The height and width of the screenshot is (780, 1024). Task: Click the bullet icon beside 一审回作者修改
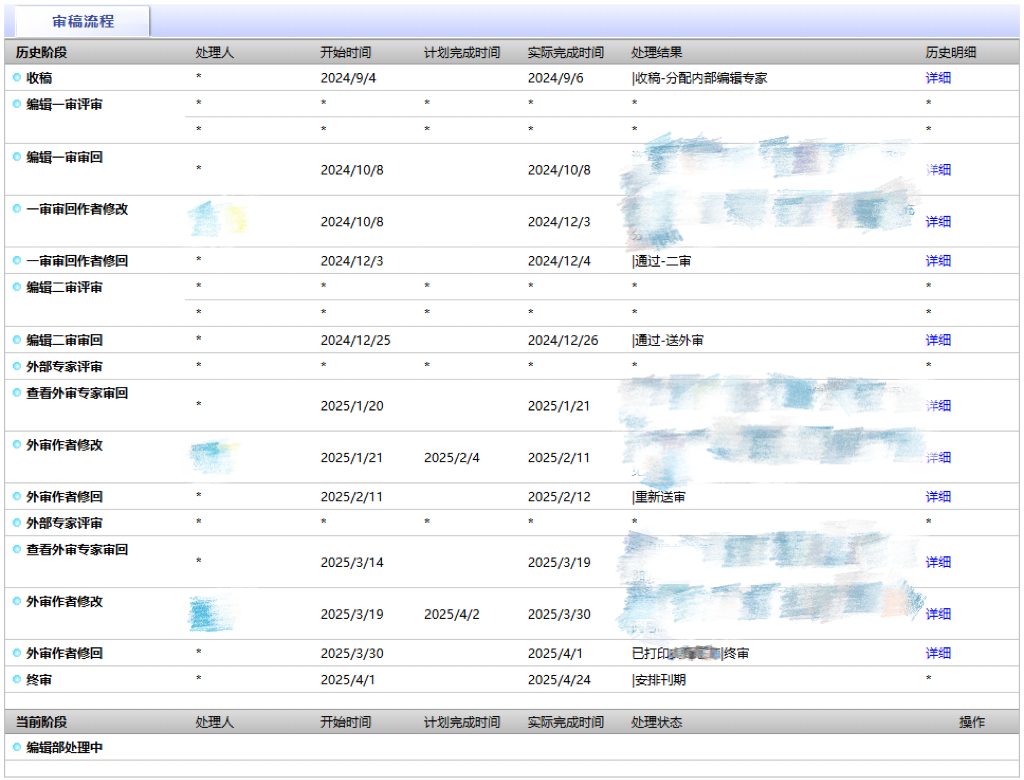point(17,209)
